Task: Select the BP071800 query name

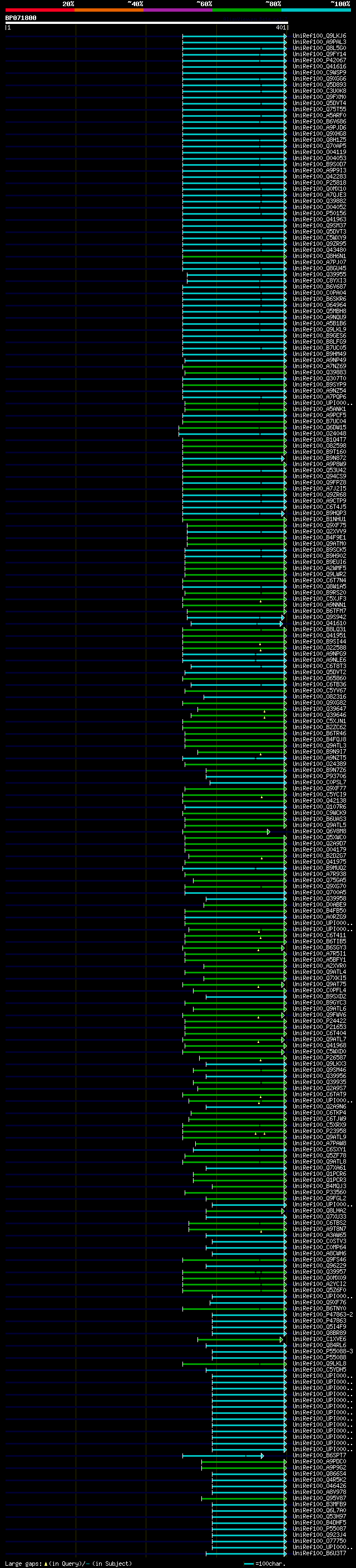Action: pyautogui.click(x=21, y=18)
